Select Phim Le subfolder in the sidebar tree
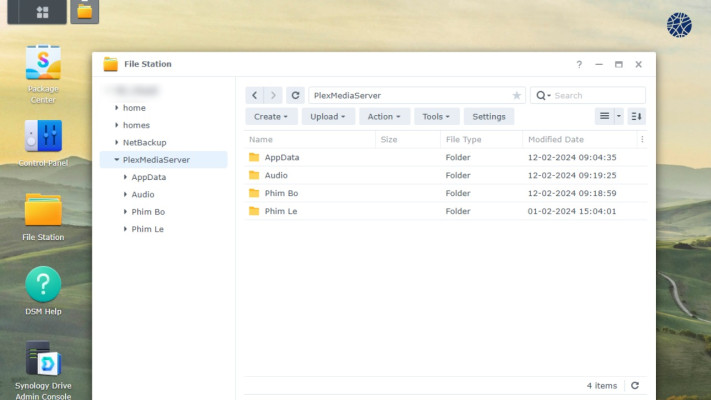This screenshot has width=711, height=400. point(147,229)
